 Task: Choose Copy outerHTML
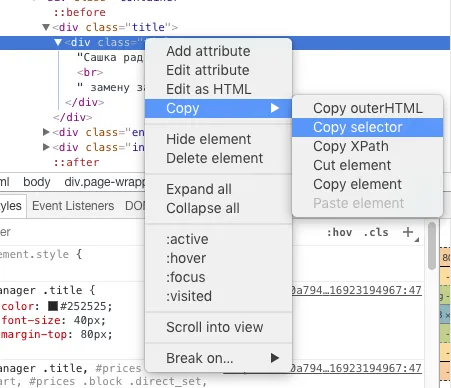(367, 108)
